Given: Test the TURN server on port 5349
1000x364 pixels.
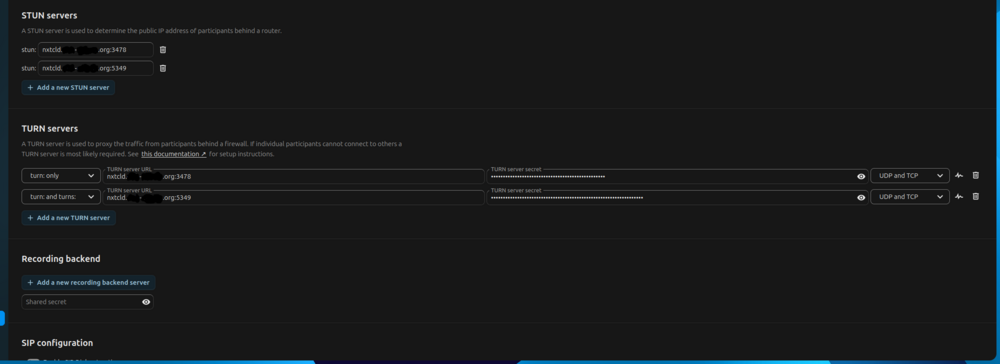Looking at the screenshot, I should 959,197.
